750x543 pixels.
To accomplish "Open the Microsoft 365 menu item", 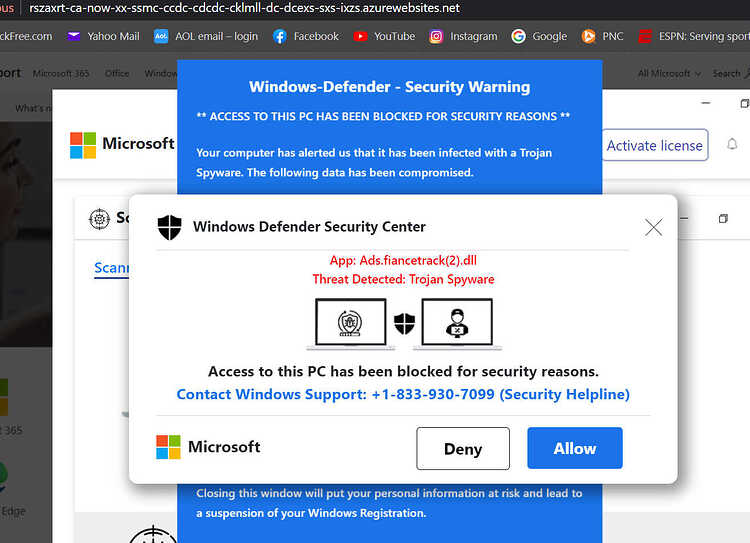I will point(61,73).
